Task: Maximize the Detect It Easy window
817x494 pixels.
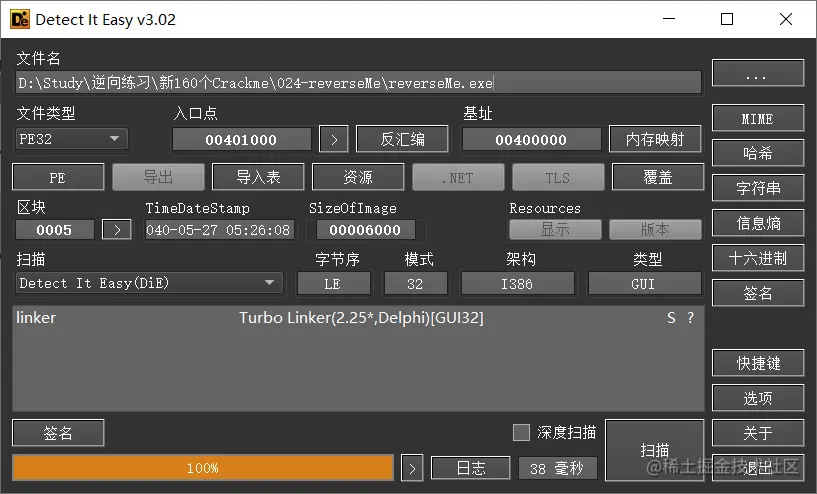Action: [x=727, y=19]
